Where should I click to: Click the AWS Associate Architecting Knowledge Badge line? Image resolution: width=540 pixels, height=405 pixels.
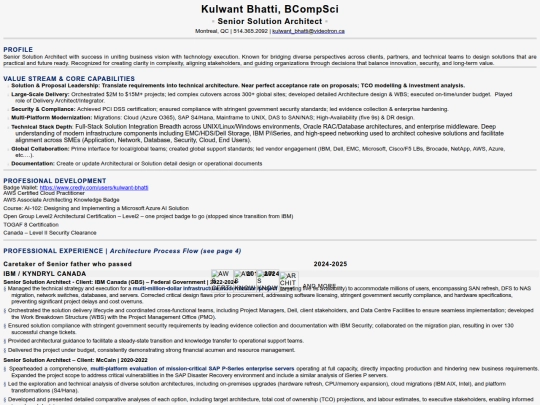coord(61,200)
